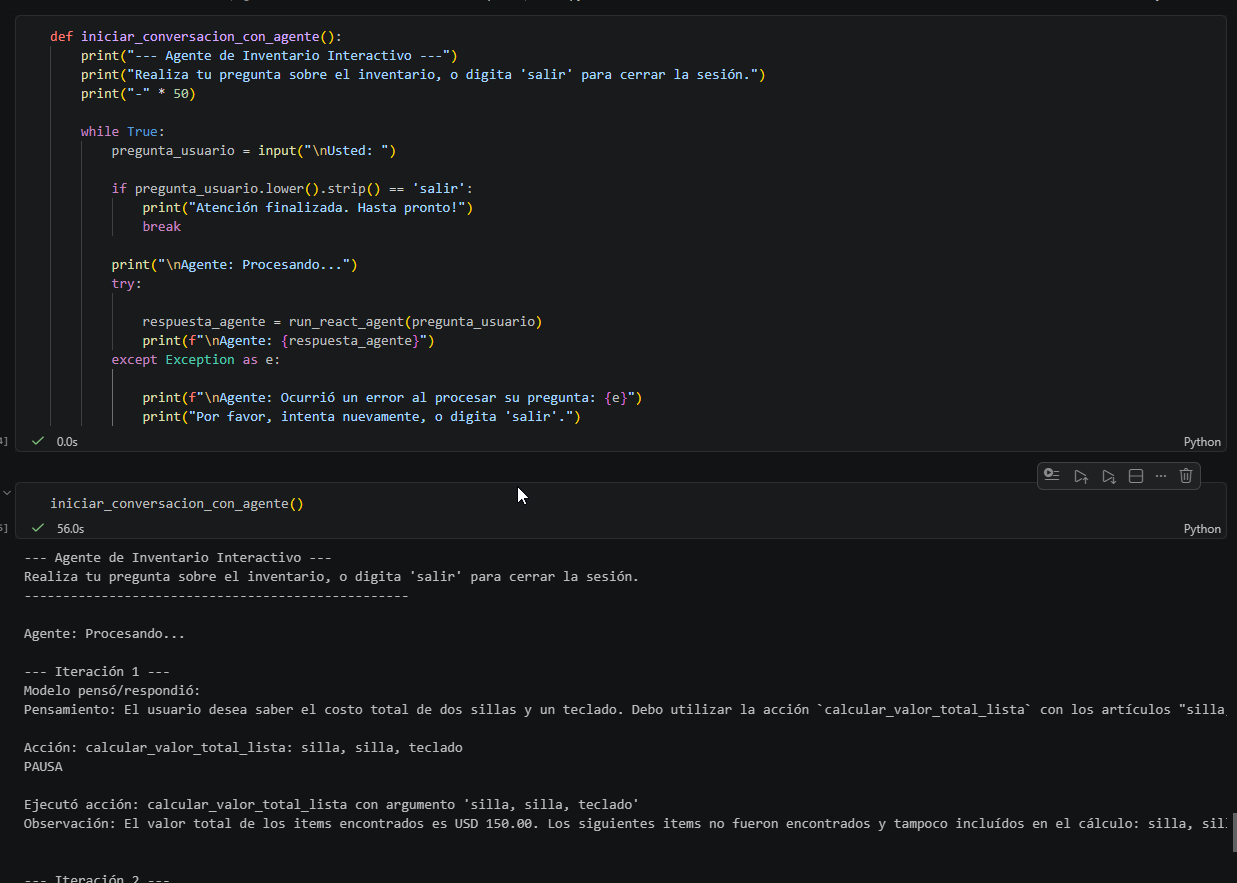Image resolution: width=1237 pixels, height=883 pixels.
Task: Click the green success checkmark beside 0.0s
Action: pyautogui.click(x=38, y=441)
